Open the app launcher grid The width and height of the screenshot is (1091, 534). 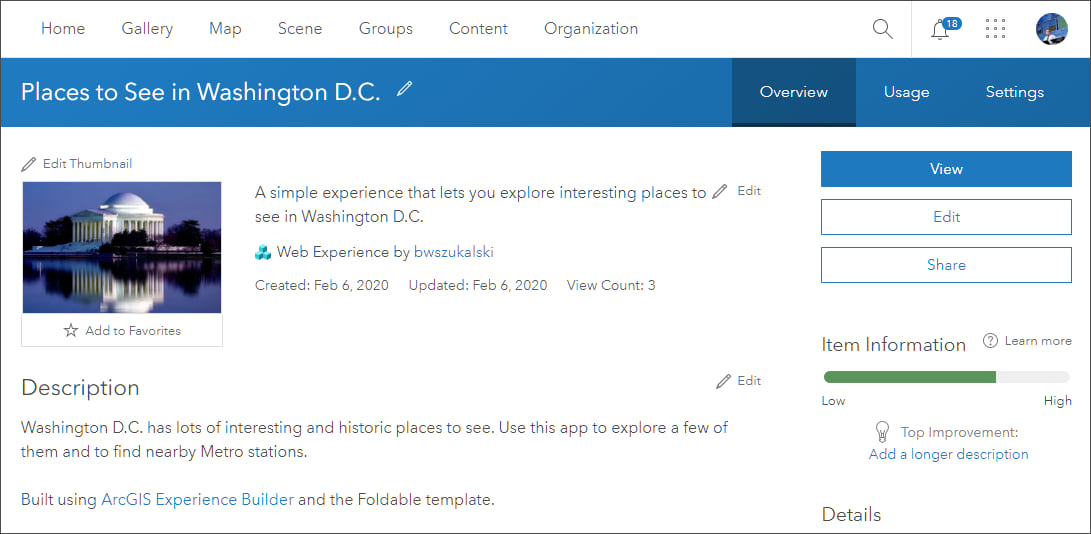pyautogui.click(x=995, y=29)
